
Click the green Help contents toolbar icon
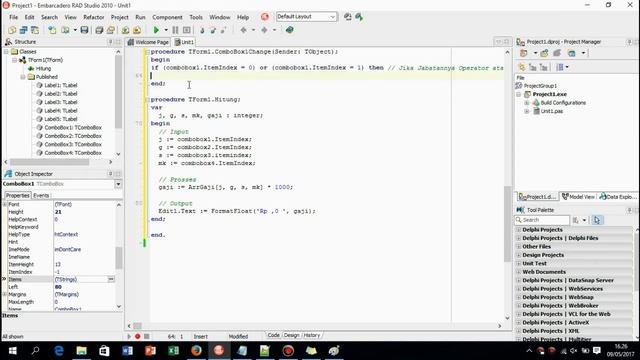tap(289, 30)
